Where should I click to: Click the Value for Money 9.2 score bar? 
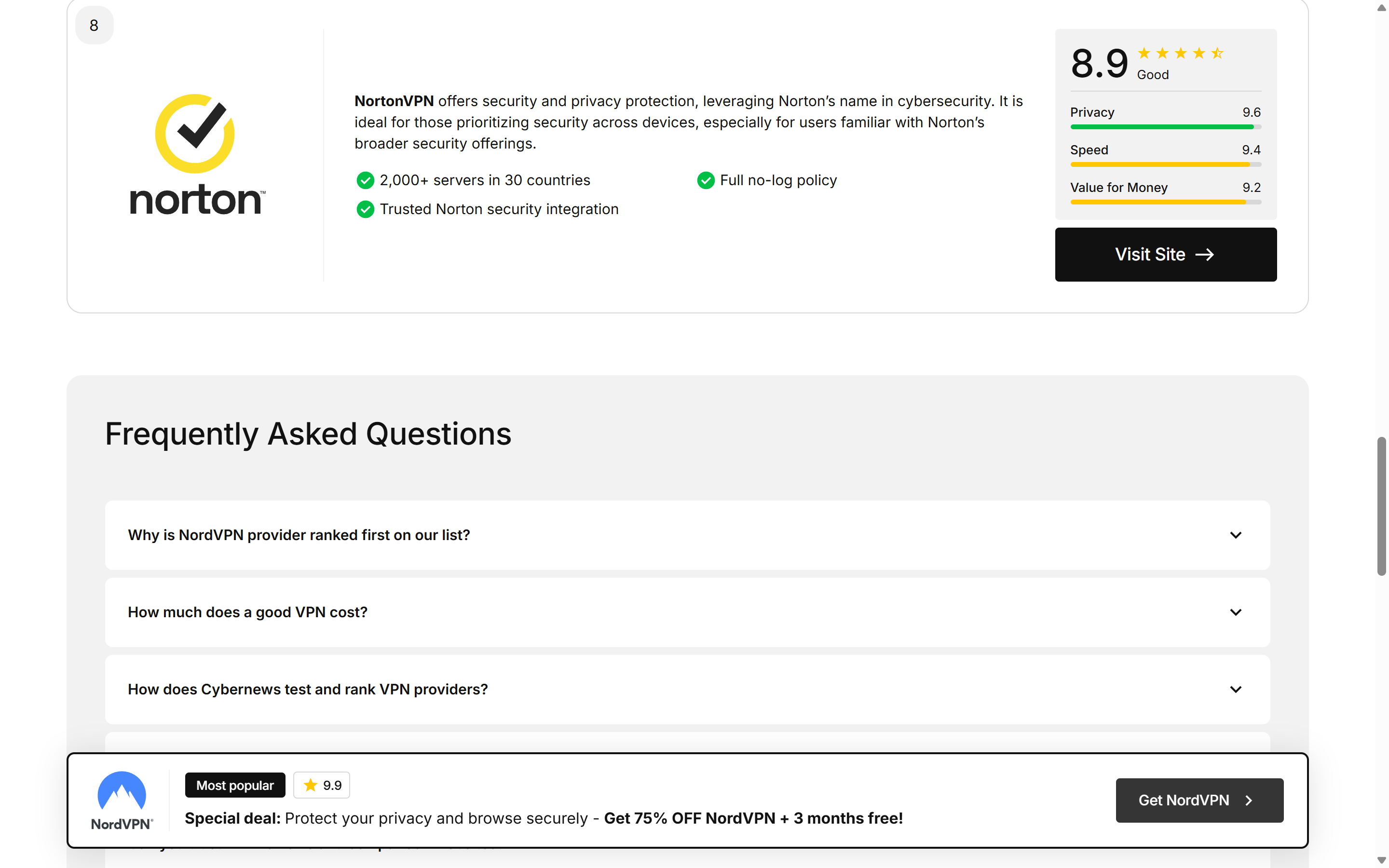1165,202
